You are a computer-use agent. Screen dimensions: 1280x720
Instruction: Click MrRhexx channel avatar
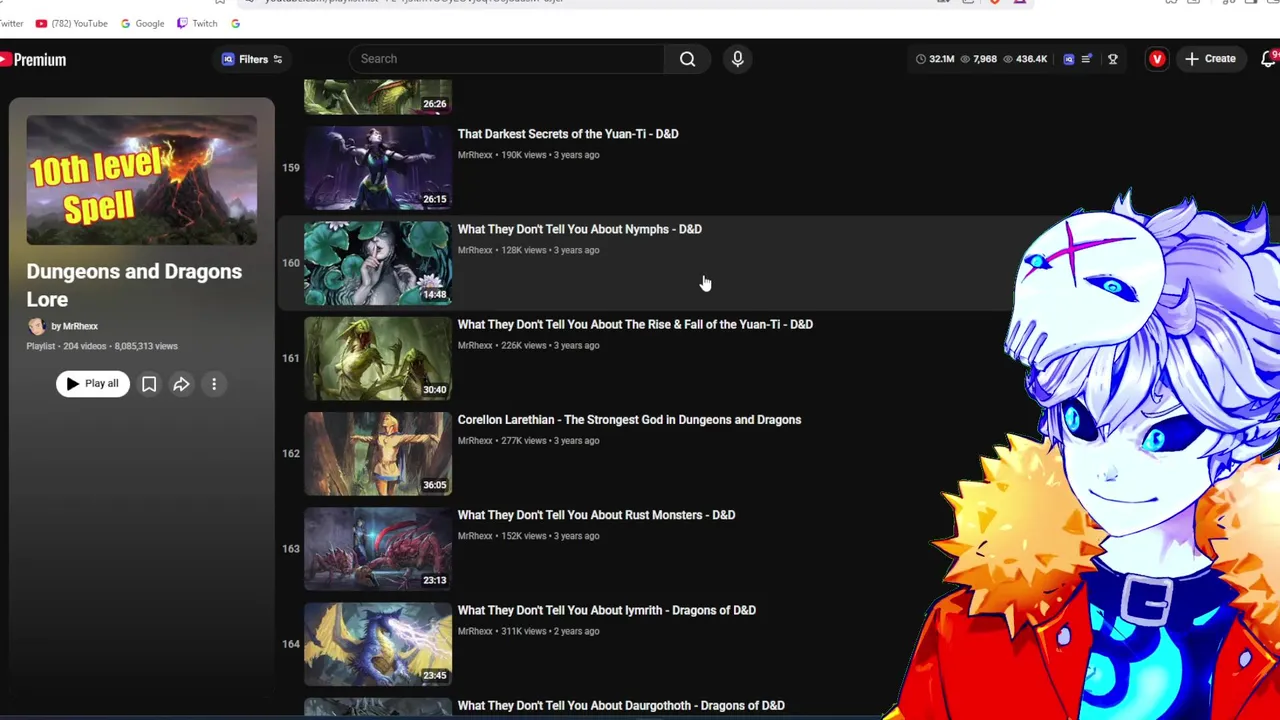tap(36, 326)
